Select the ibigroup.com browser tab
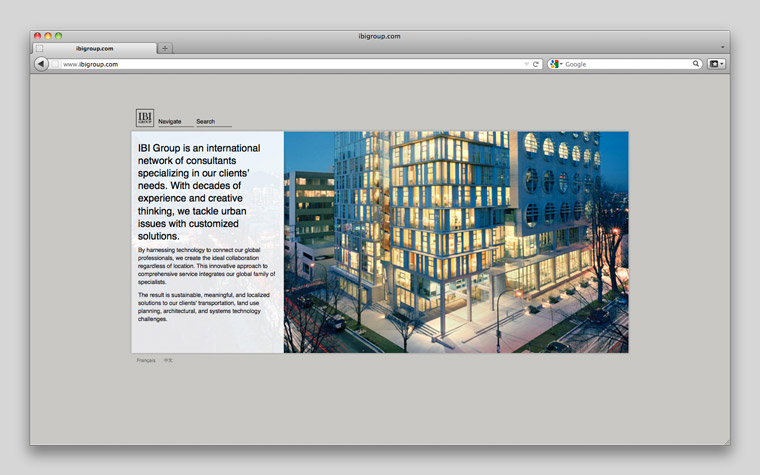Screen dimensions: 760x475 click(x=95, y=48)
